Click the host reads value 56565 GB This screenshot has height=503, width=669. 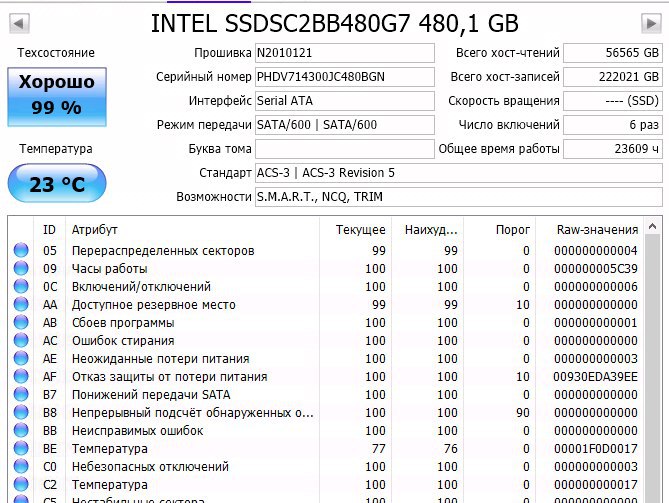coord(613,53)
